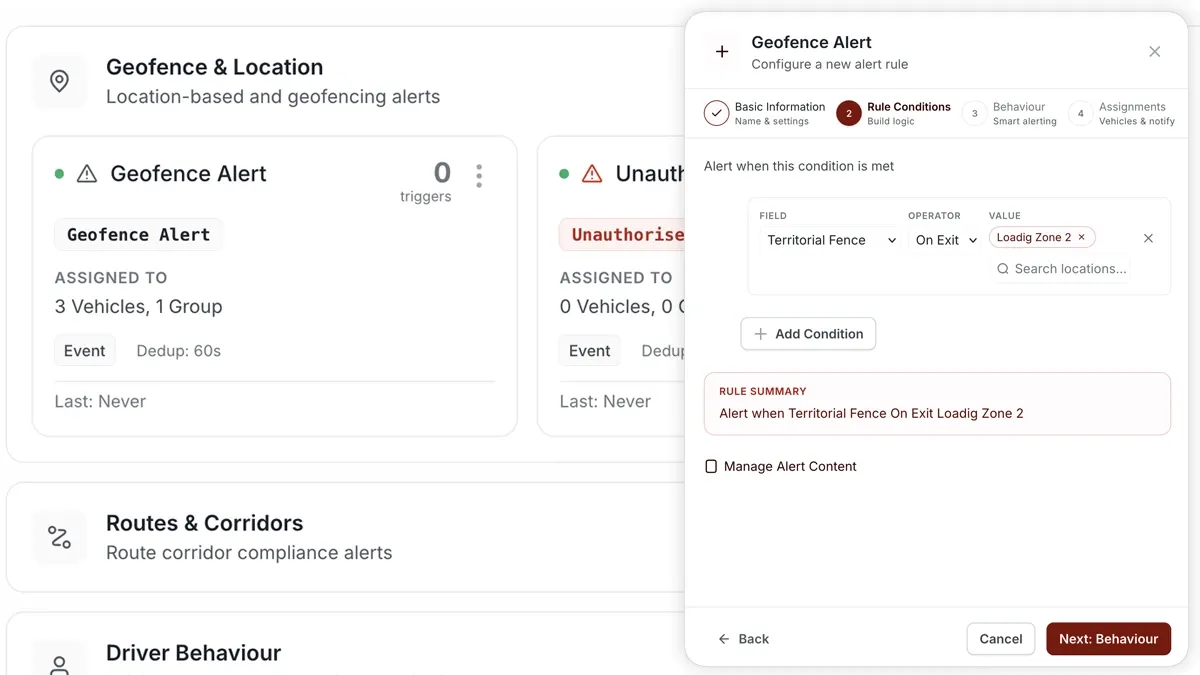The width and height of the screenshot is (1200, 675).
Task: Click the Cancel button
Action: tap(1001, 639)
